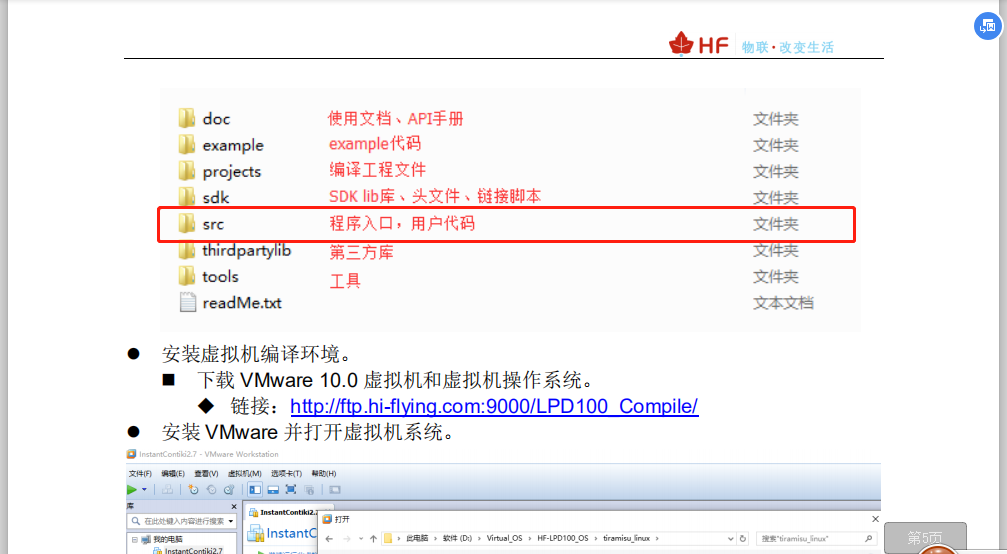Click the tiramisu_linux search box
This screenshot has width=1007, height=554.
pos(816,539)
